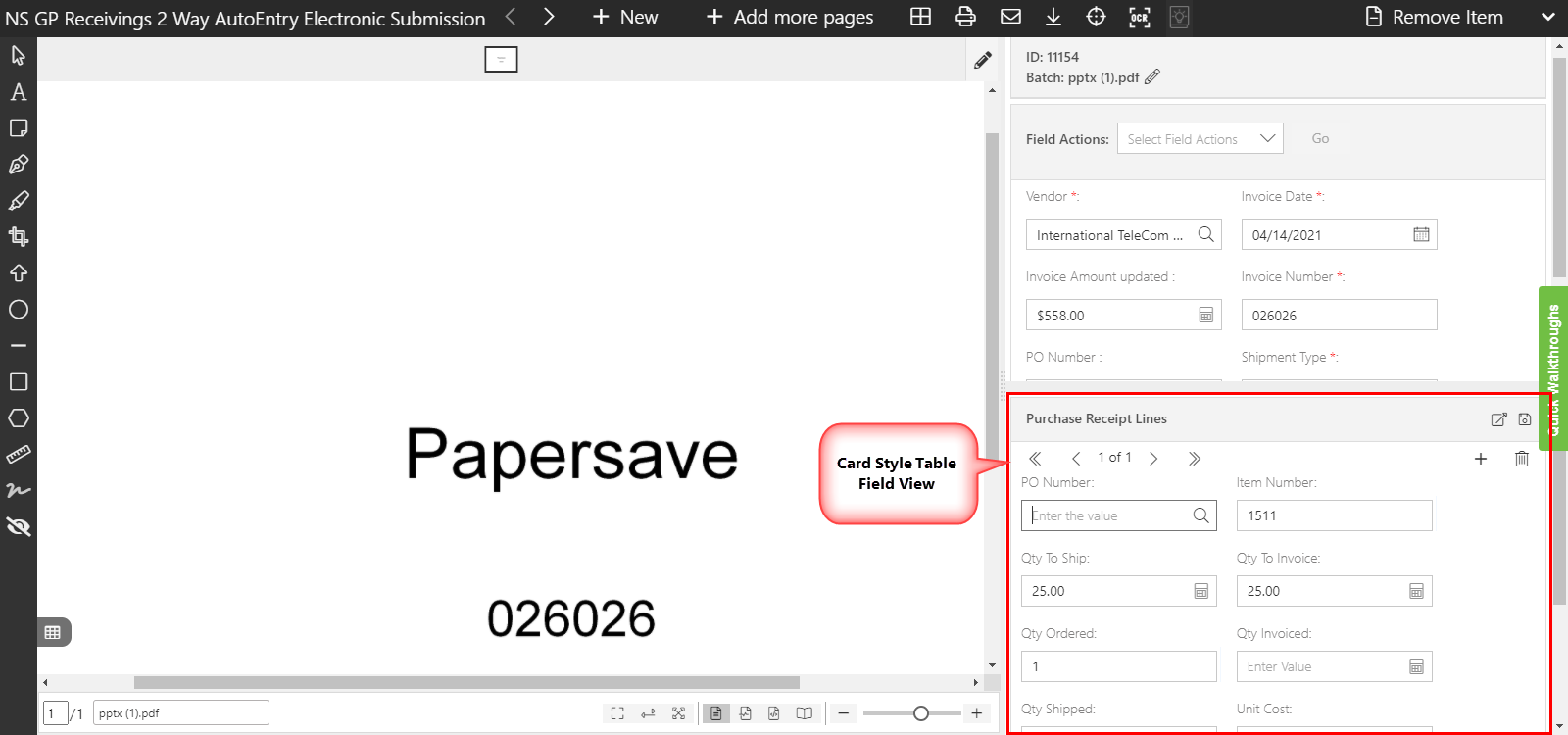This screenshot has height=735, width=1568.
Task: Click the Go button
Action: coord(1320,139)
